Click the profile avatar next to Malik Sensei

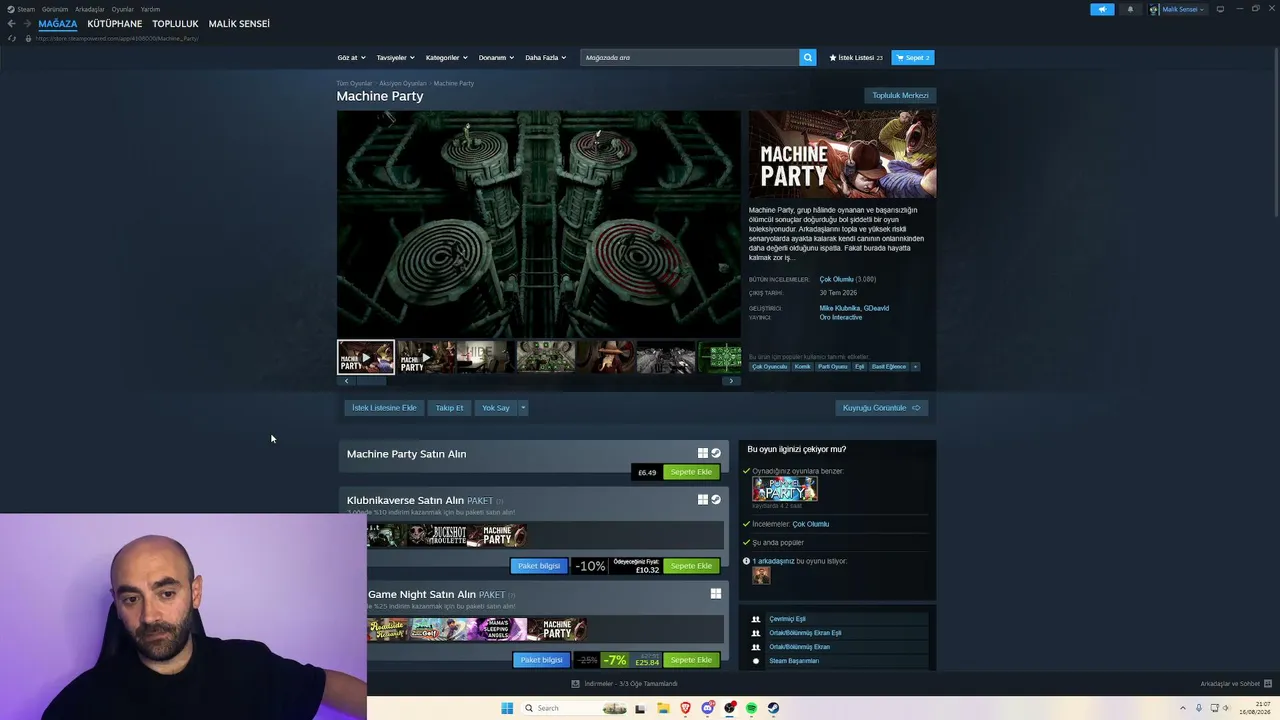click(1154, 9)
